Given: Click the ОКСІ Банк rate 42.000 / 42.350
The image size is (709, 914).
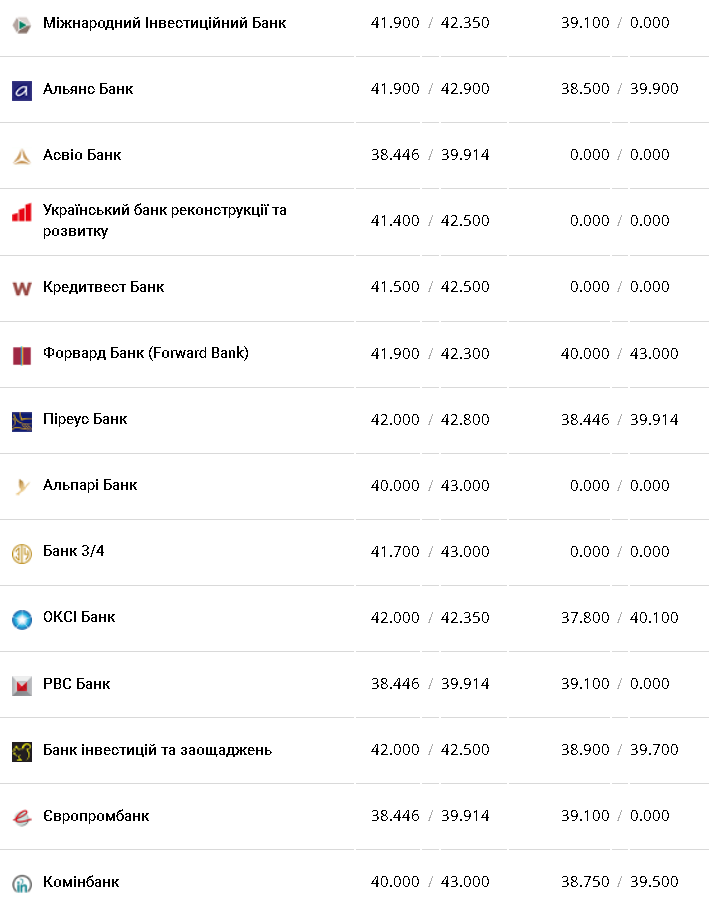Looking at the screenshot, I should click(x=430, y=618).
